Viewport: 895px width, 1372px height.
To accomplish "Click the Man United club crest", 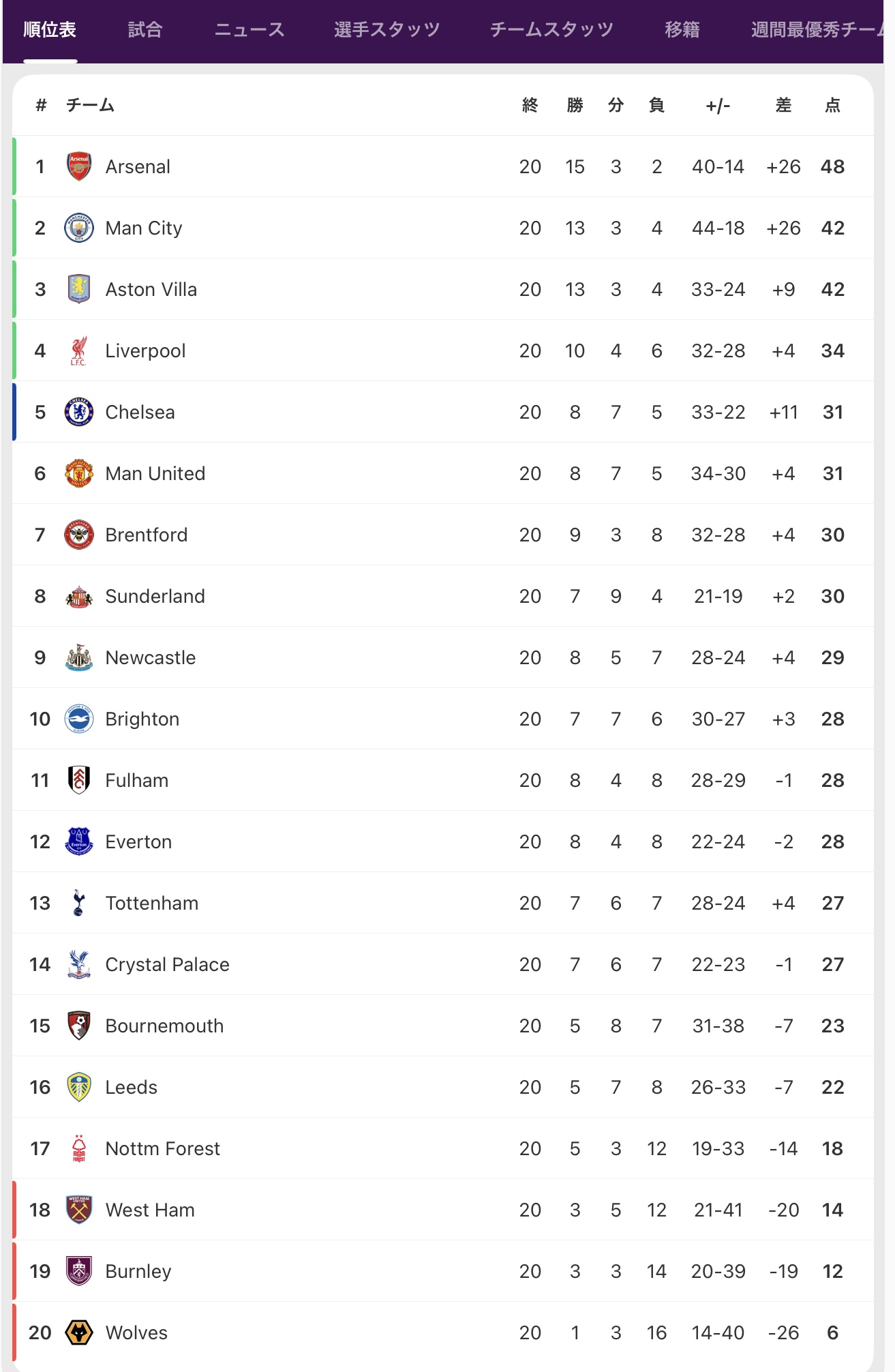I will tap(79, 473).
